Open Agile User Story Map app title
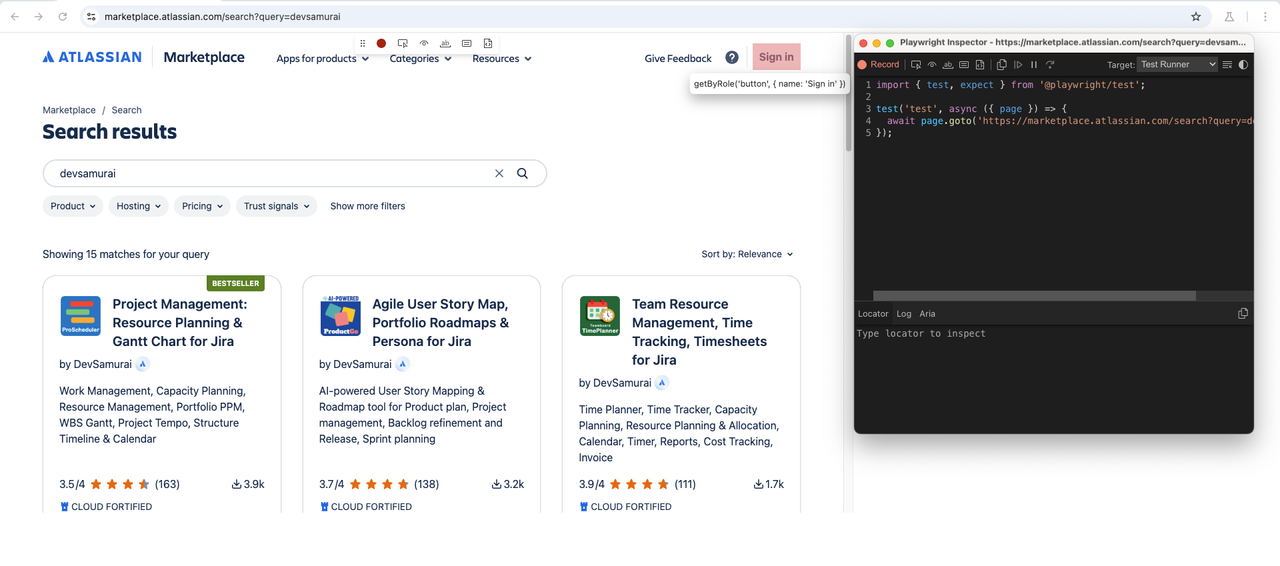 (441, 322)
